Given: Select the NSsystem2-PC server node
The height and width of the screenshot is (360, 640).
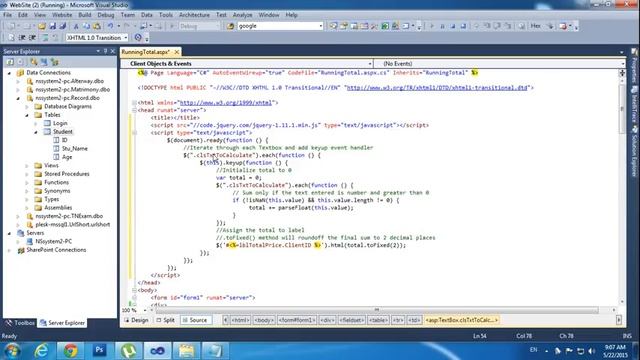Looking at the screenshot, I should pos(53,242).
